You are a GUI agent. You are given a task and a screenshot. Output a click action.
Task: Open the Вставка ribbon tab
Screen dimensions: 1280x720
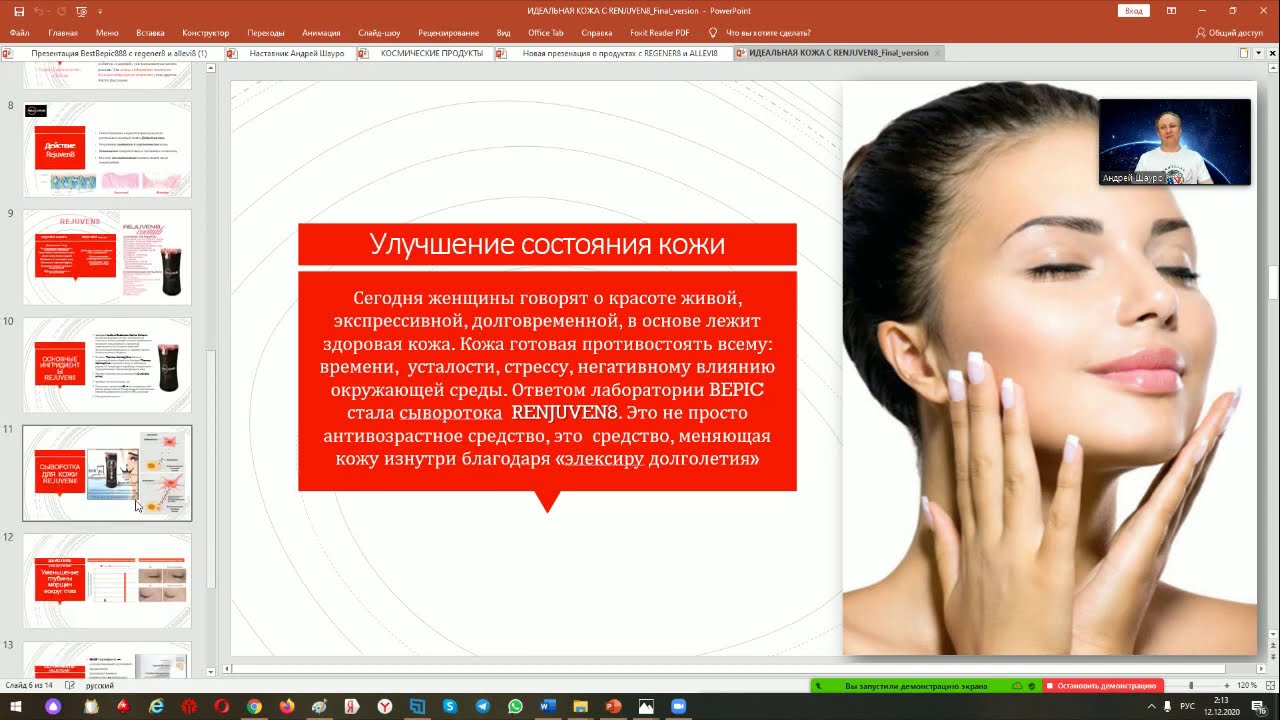point(150,33)
